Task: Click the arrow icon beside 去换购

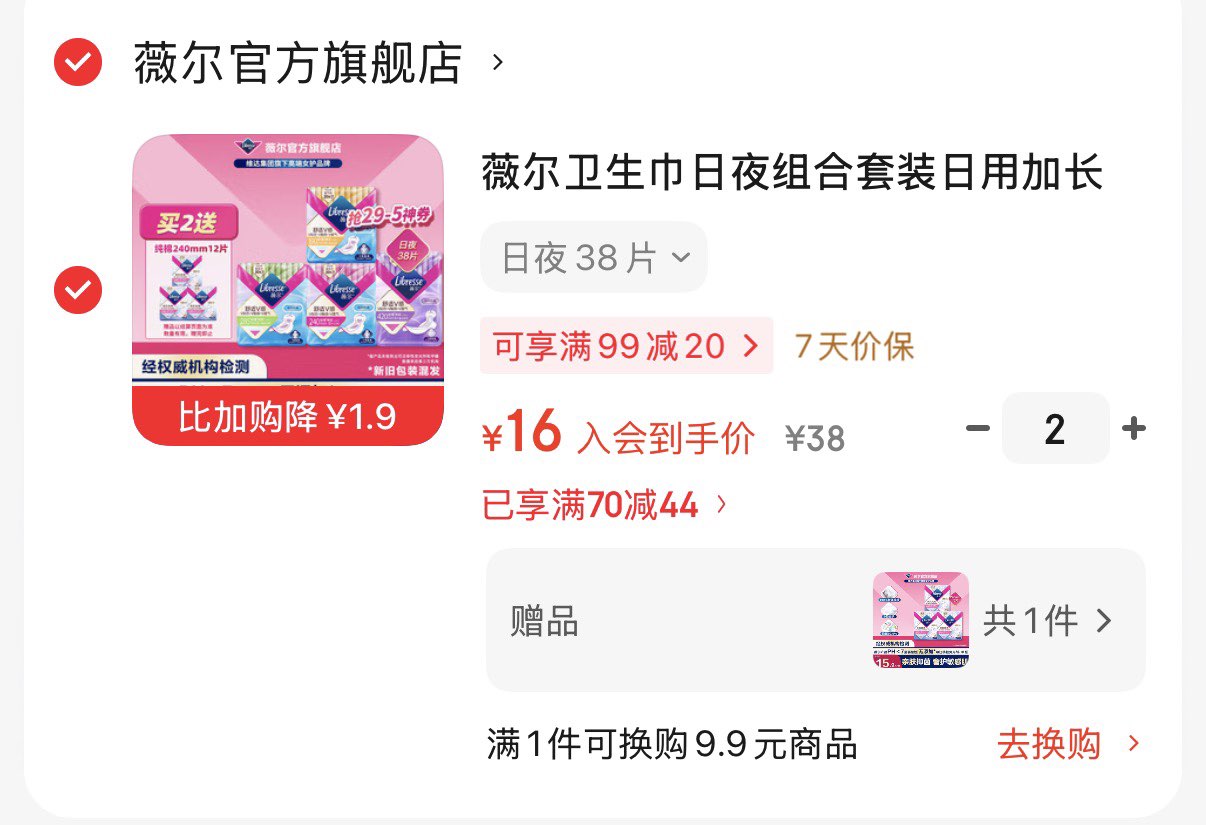Action: pos(1133,744)
